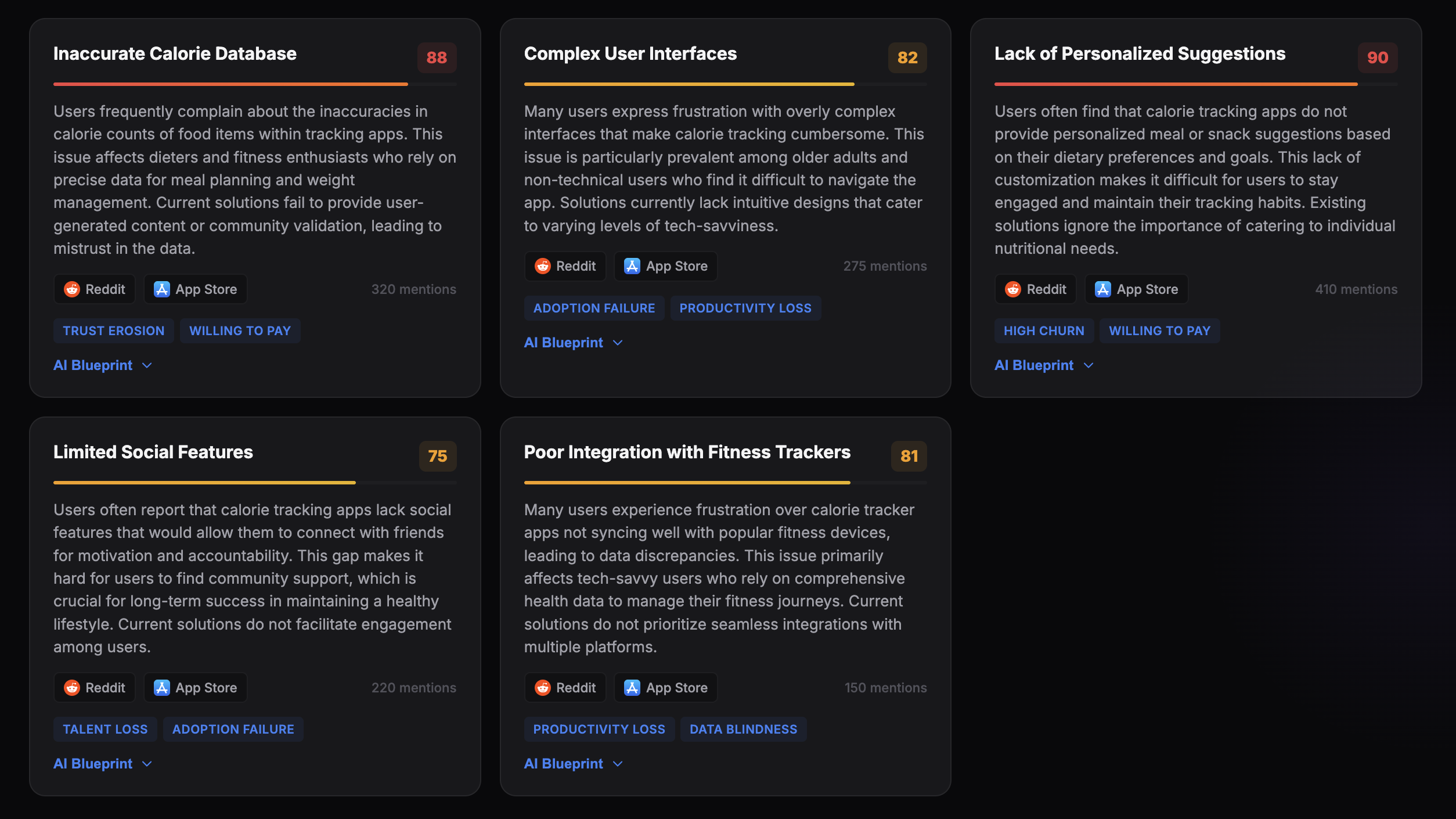
Task: Click Reddit icon in Complex User Interfaces card
Action: coord(543,266)
